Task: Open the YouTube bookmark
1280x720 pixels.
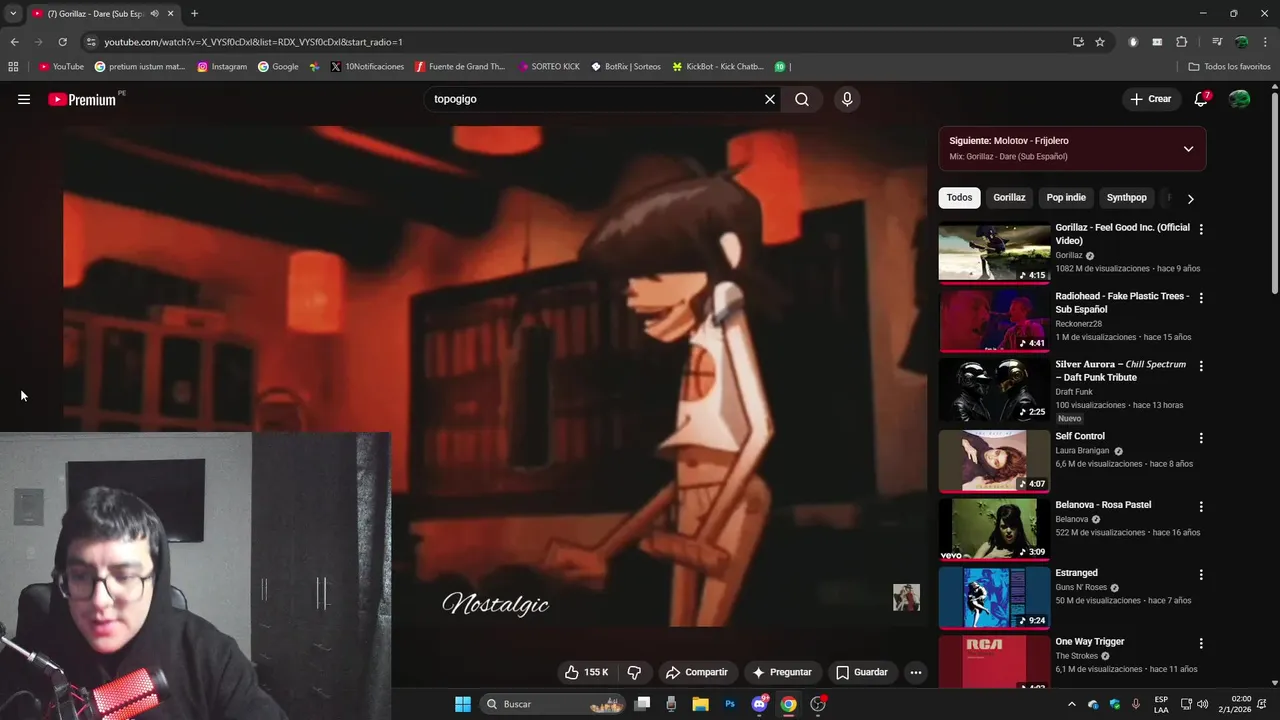Action: (61, 66)
